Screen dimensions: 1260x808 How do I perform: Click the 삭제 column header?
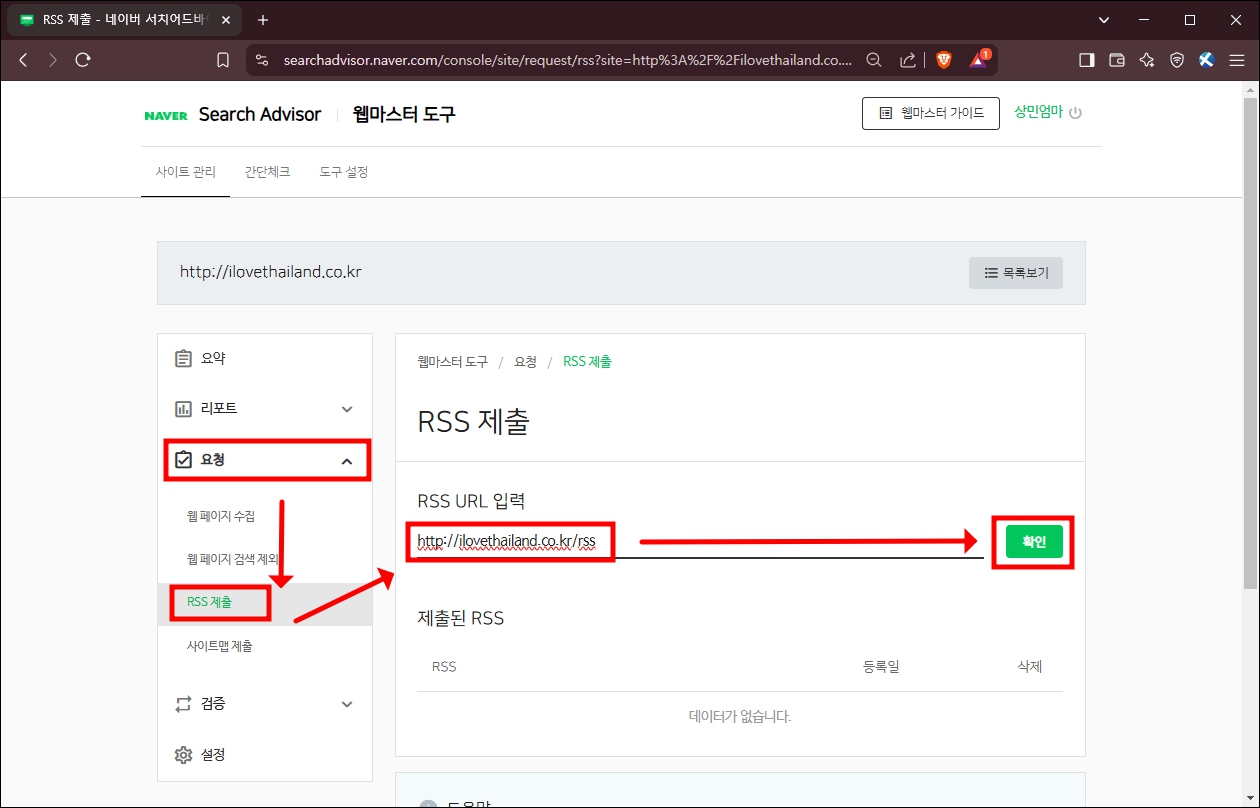coord(1029,666)
